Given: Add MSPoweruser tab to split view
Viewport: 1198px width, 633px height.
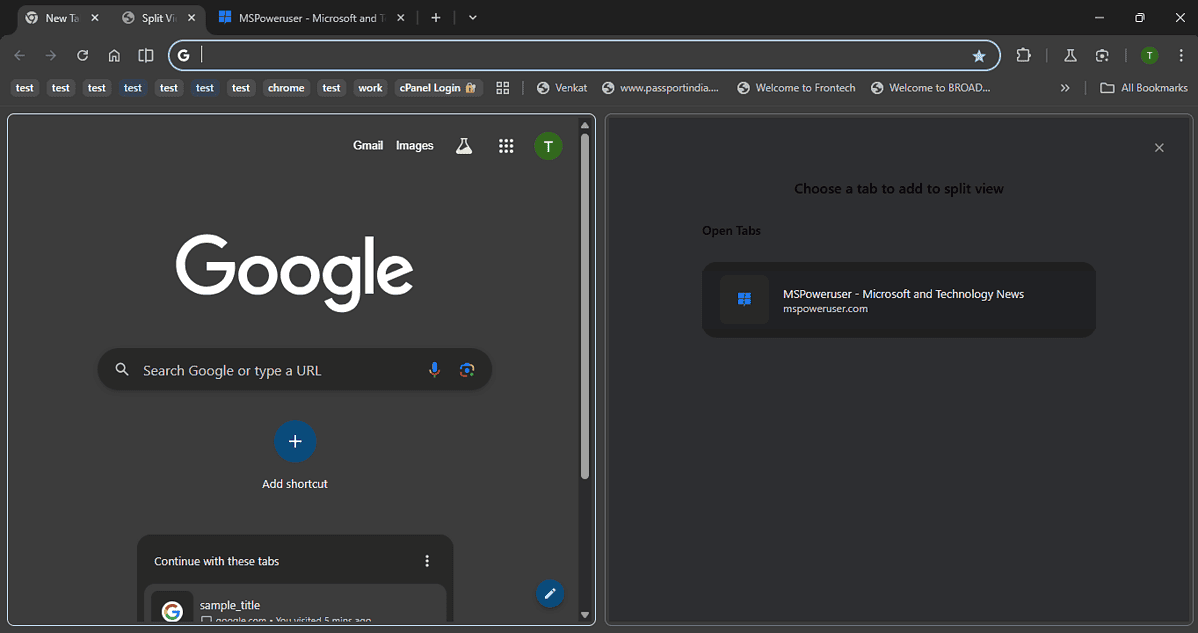Looking at the screenshot, I should 898,300.
